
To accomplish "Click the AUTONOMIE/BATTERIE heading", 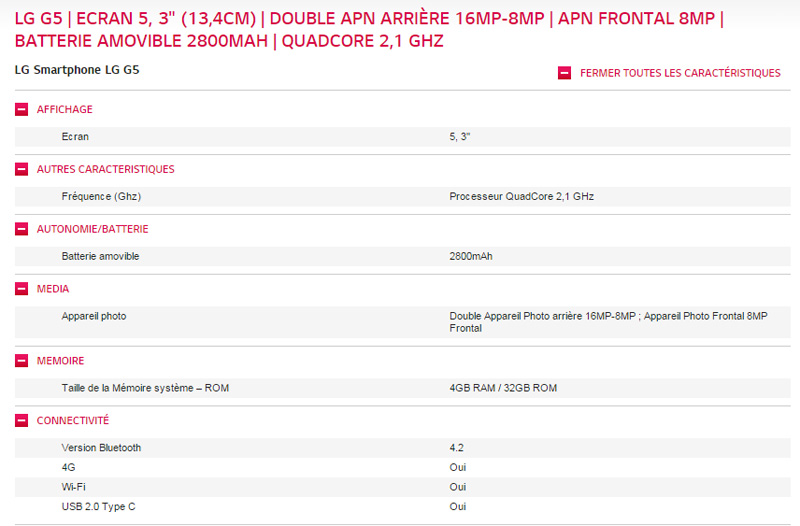I will click(92, 229).
